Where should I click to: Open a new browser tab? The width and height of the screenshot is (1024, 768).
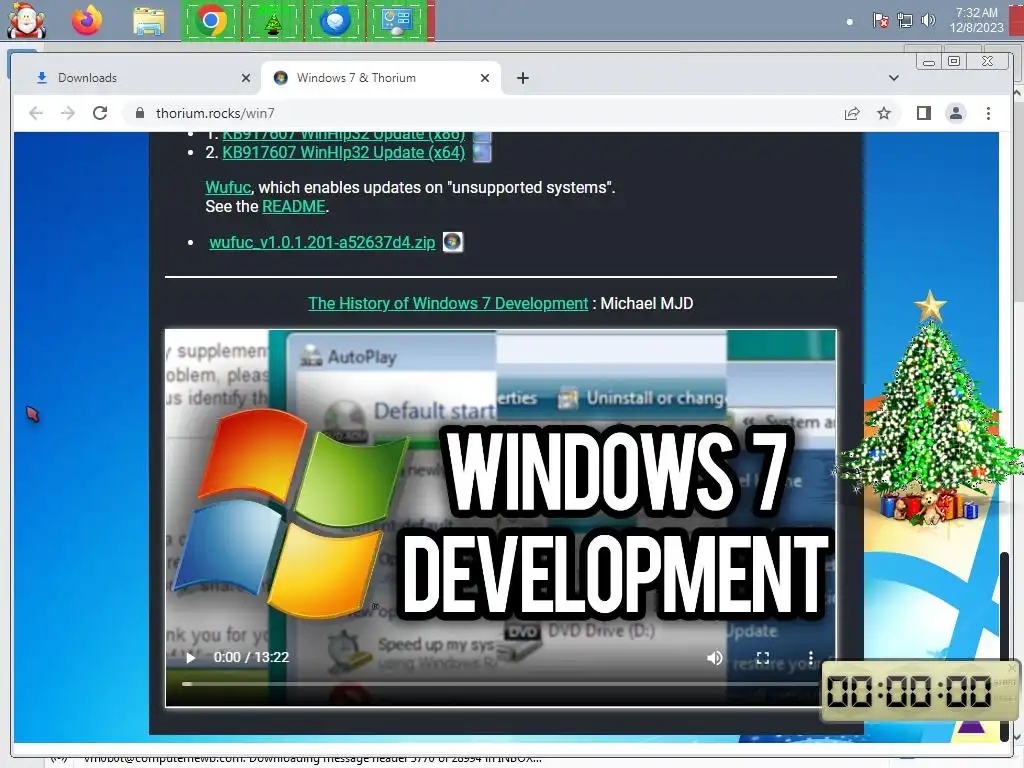point(522,78)
